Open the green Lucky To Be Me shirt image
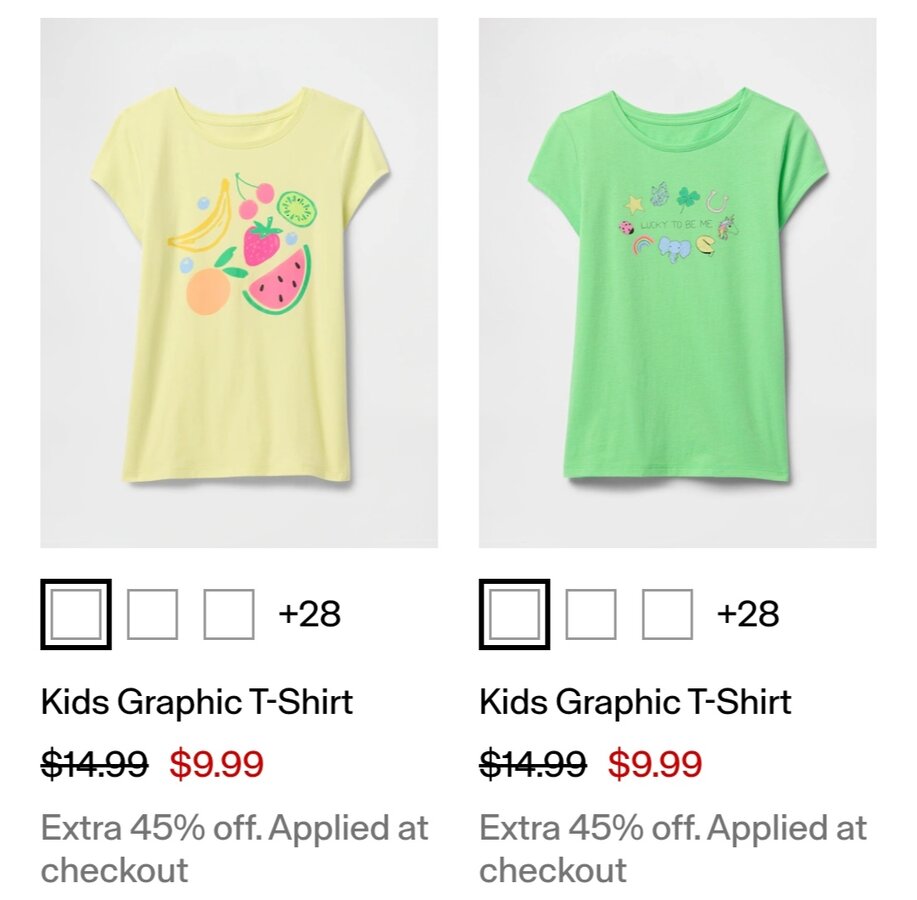 point(677,282)
